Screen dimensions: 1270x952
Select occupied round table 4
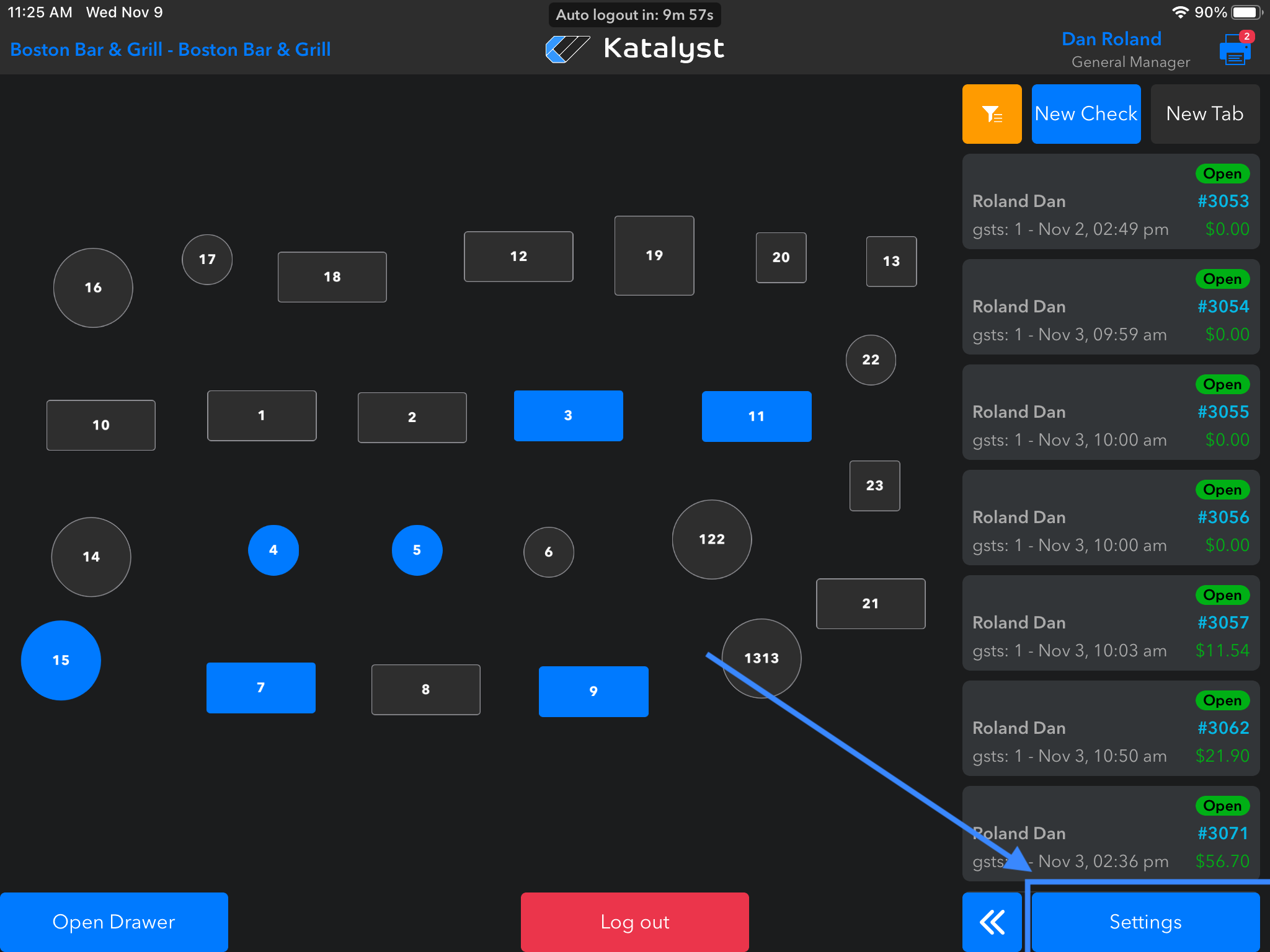(x=273, y=550)
